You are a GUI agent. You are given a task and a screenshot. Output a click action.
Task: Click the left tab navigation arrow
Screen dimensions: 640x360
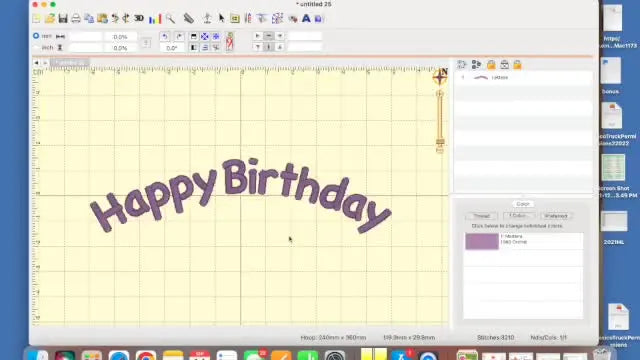click(36, 62)
